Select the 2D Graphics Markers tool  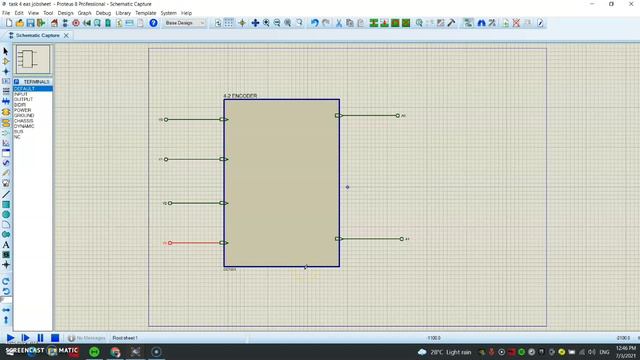click(6, 265)
